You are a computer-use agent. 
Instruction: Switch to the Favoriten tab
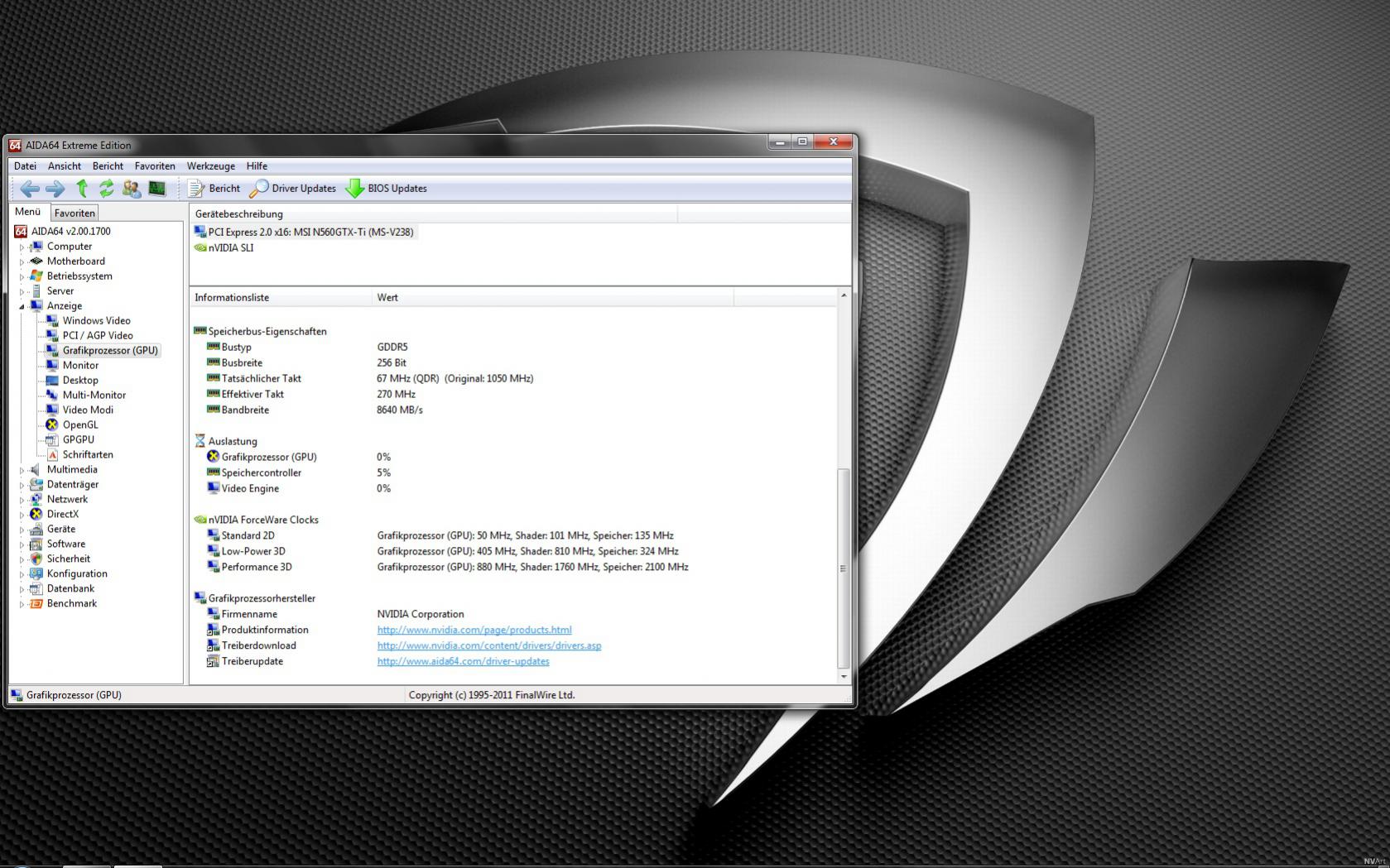(75, 213)
